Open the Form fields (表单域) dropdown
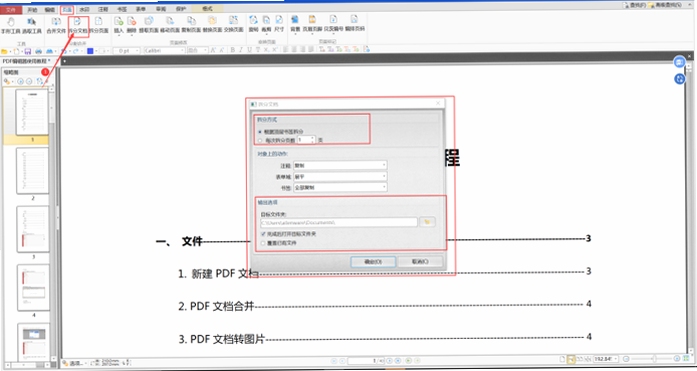697x371 pixels. 340,176
